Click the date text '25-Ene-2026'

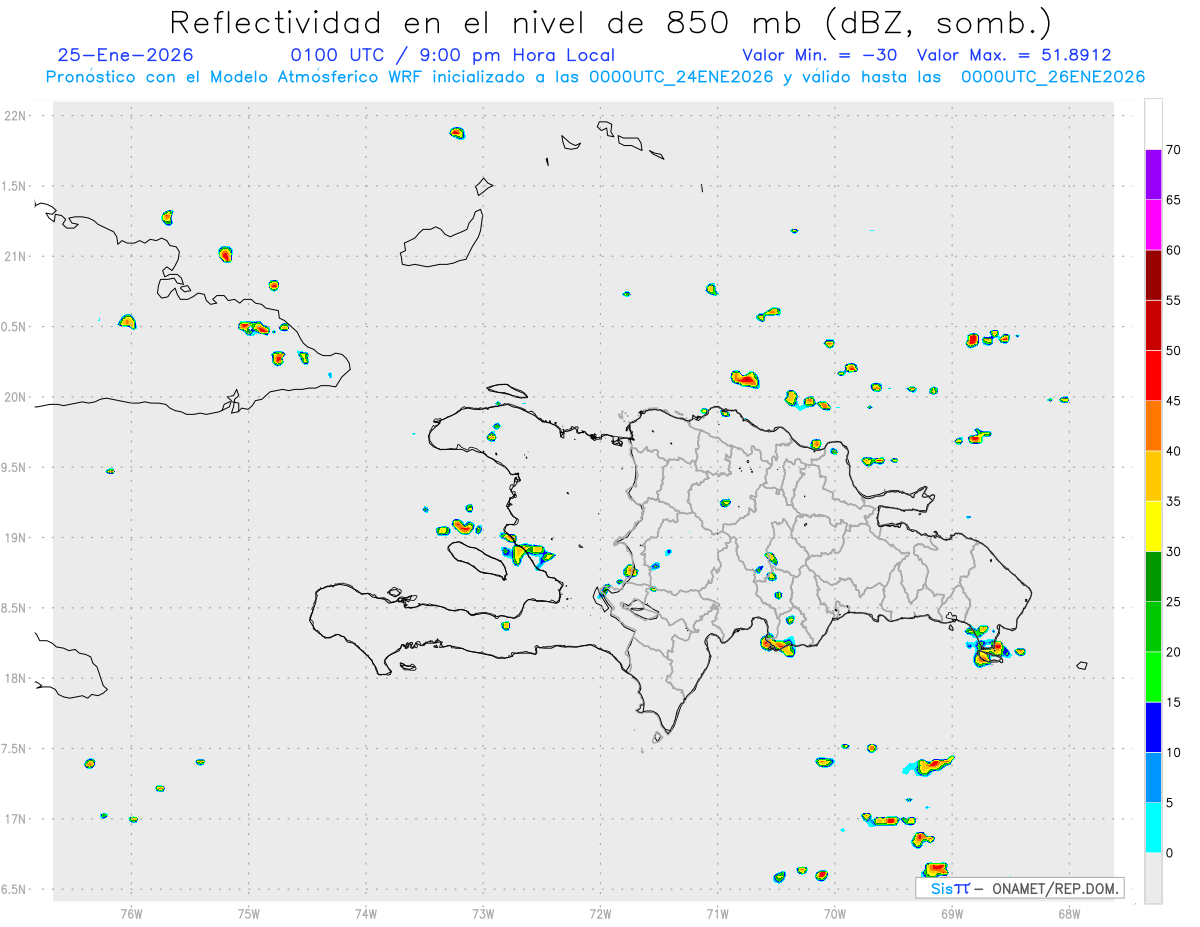[125, 55]
